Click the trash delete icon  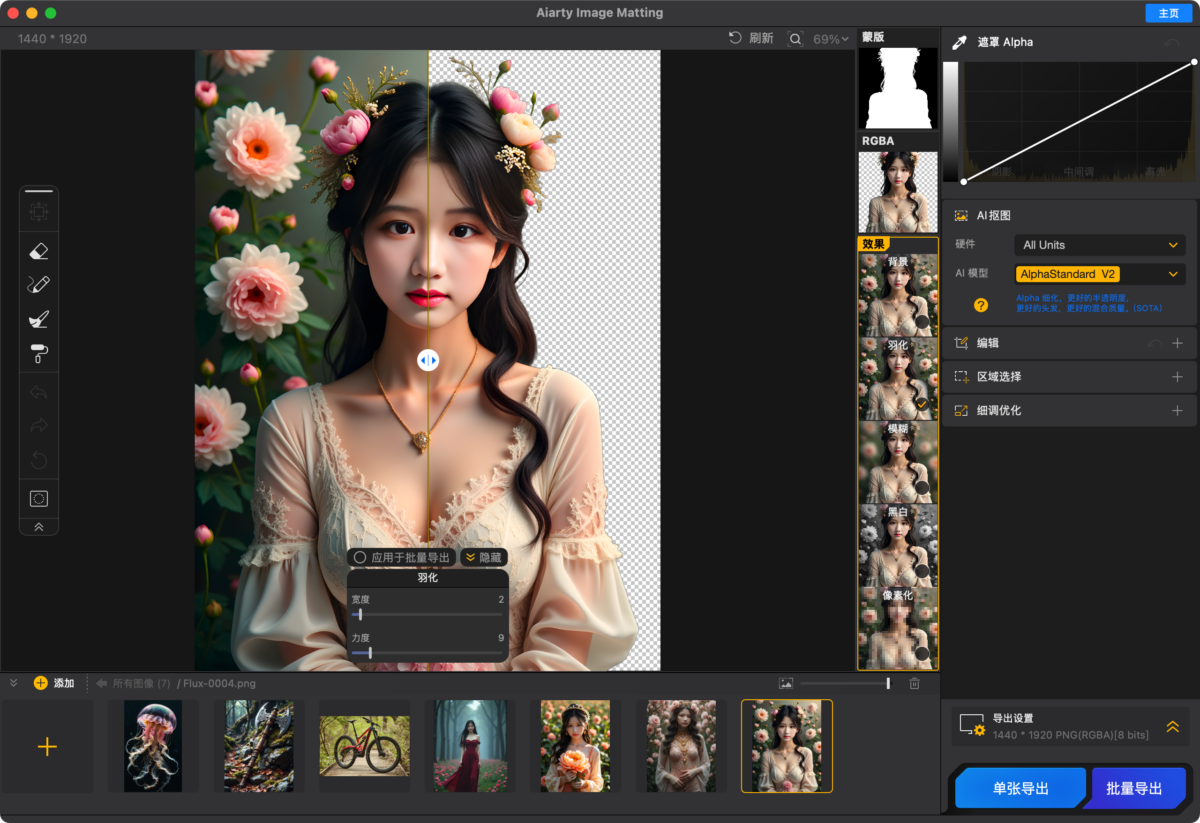pos(914,683)
